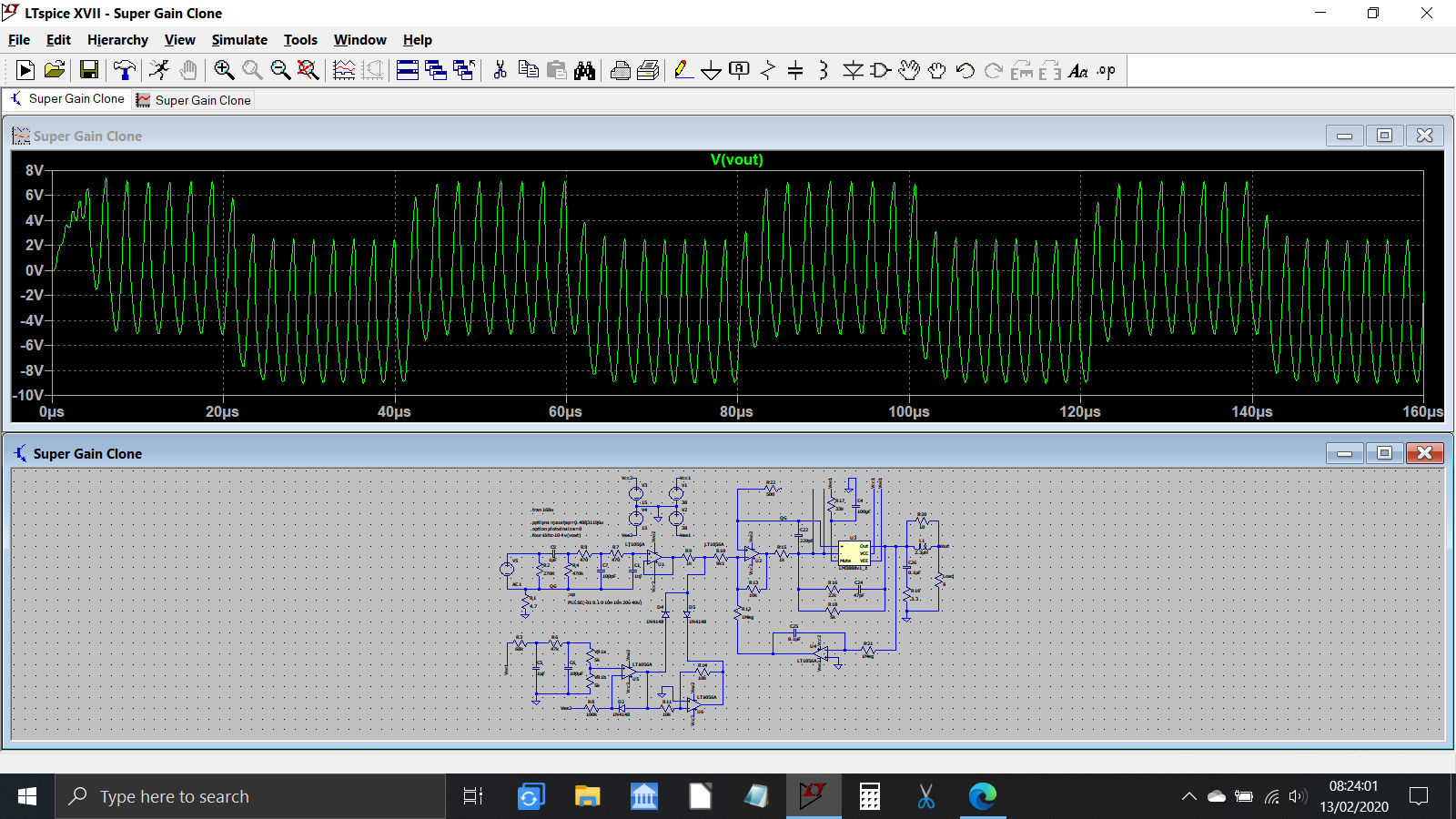Viewport: 1456px width, 819px height.
Task: Click the taskbar search box
Action: pyautogui.click(x=250, y=796)
